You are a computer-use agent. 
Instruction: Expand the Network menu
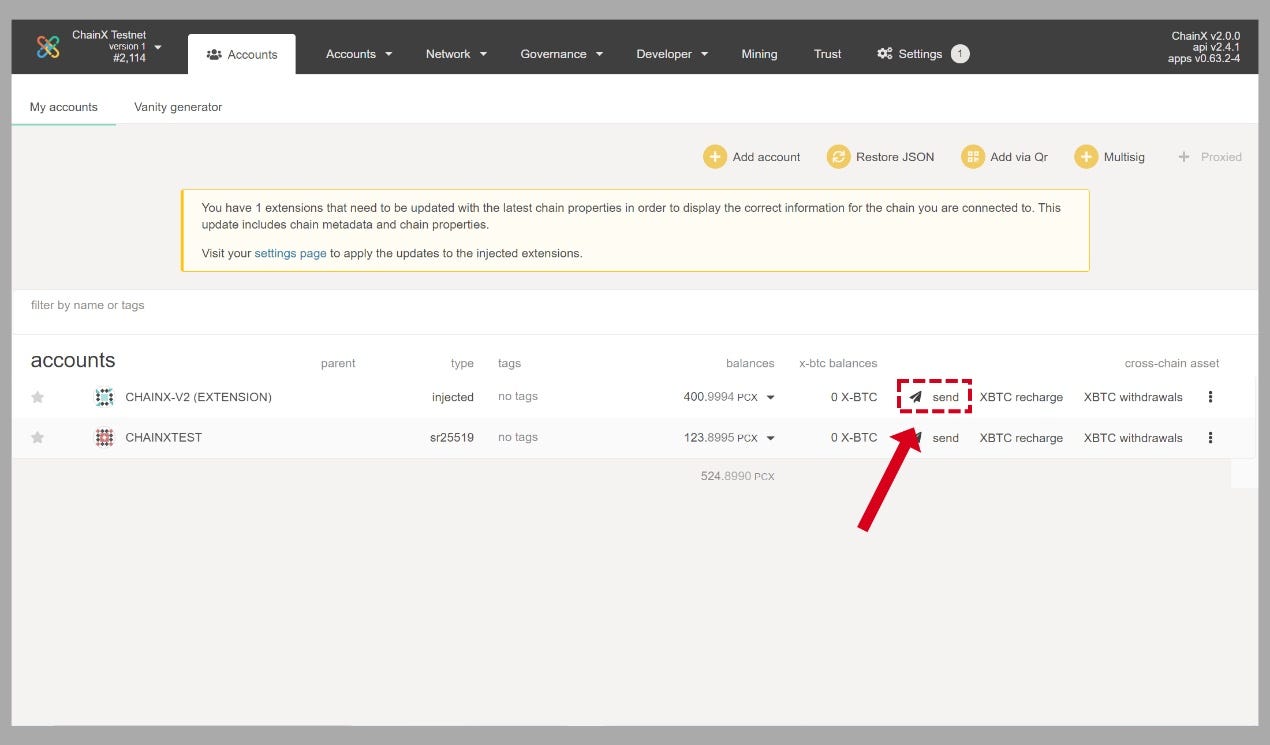[x=456, y=54]
